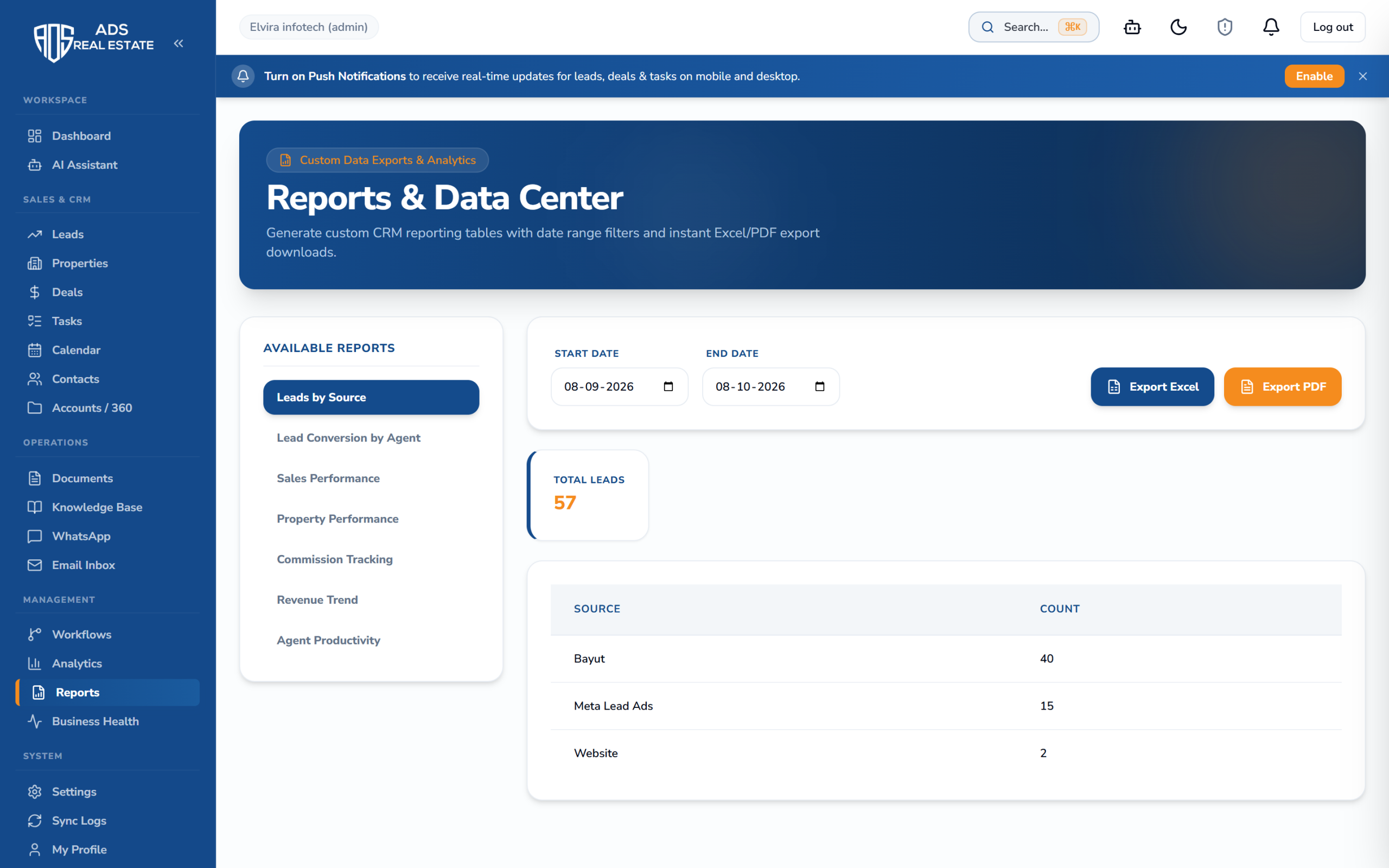Open the Commission Tracking report
1389x868 pixels.
(371, 559)
